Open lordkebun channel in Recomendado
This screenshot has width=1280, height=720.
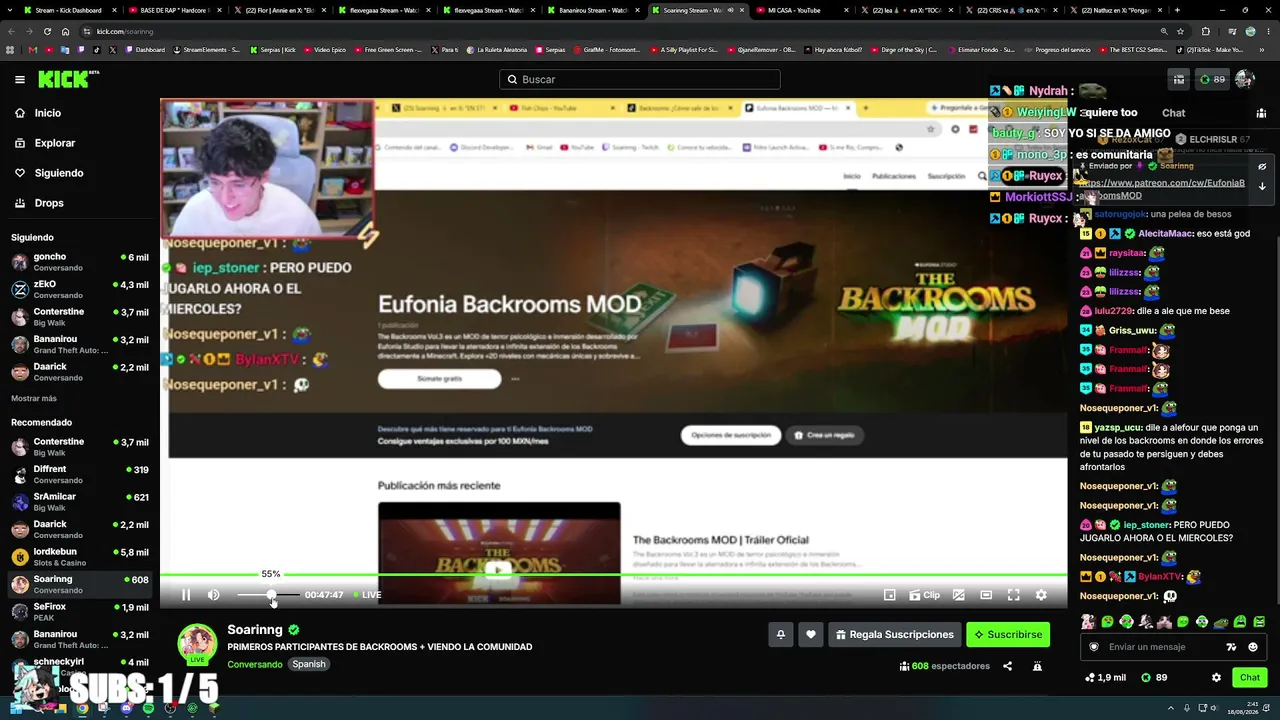tap(80, 557)
